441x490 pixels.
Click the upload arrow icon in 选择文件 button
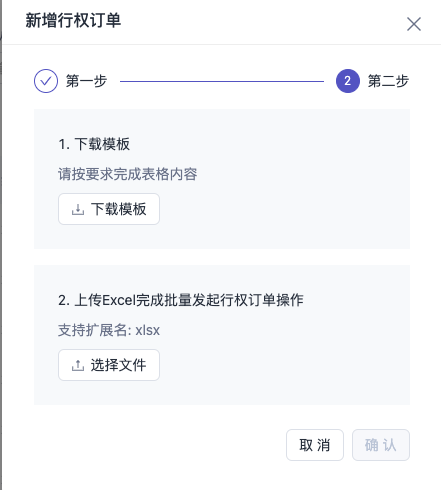pos(78,365)
